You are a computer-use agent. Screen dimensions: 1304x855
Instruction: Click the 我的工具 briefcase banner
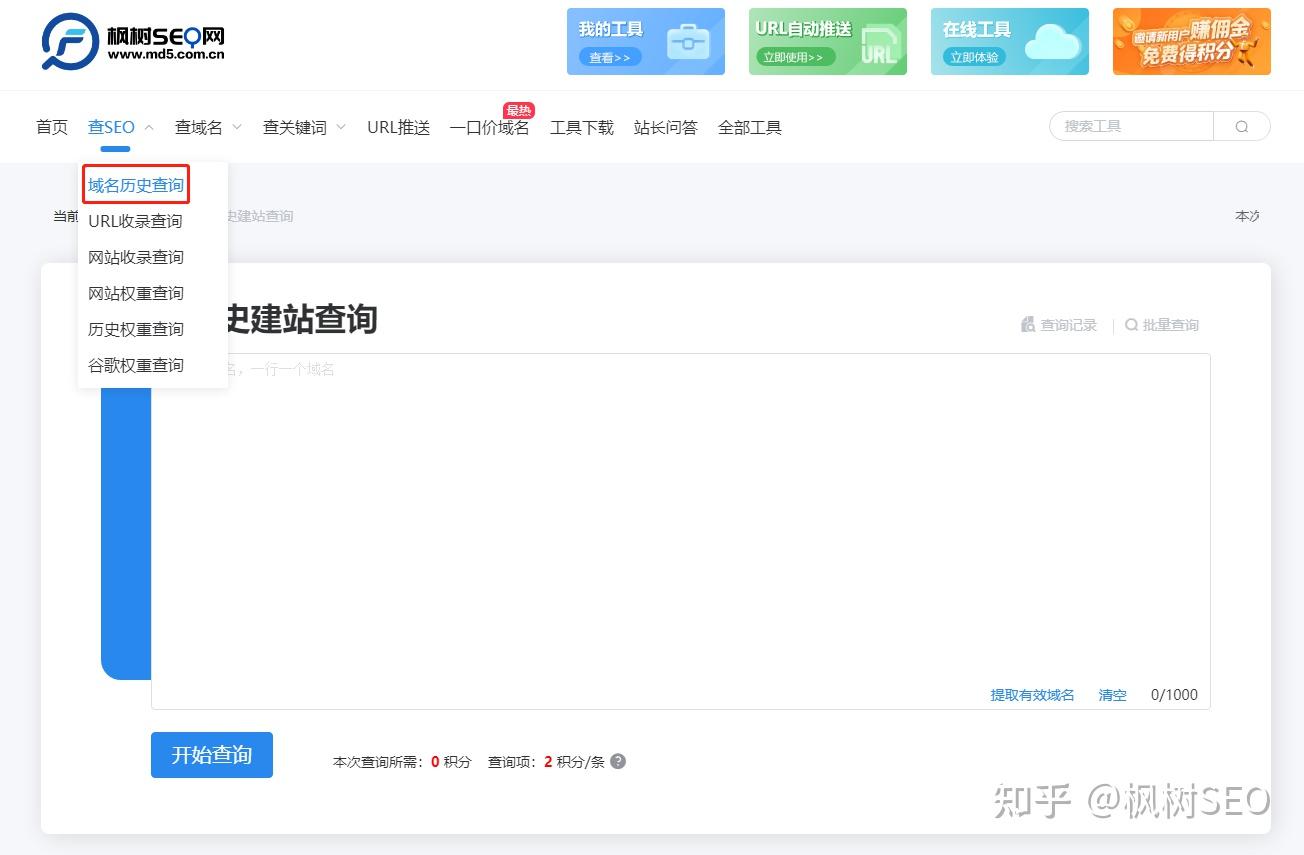tap(645, 41)
